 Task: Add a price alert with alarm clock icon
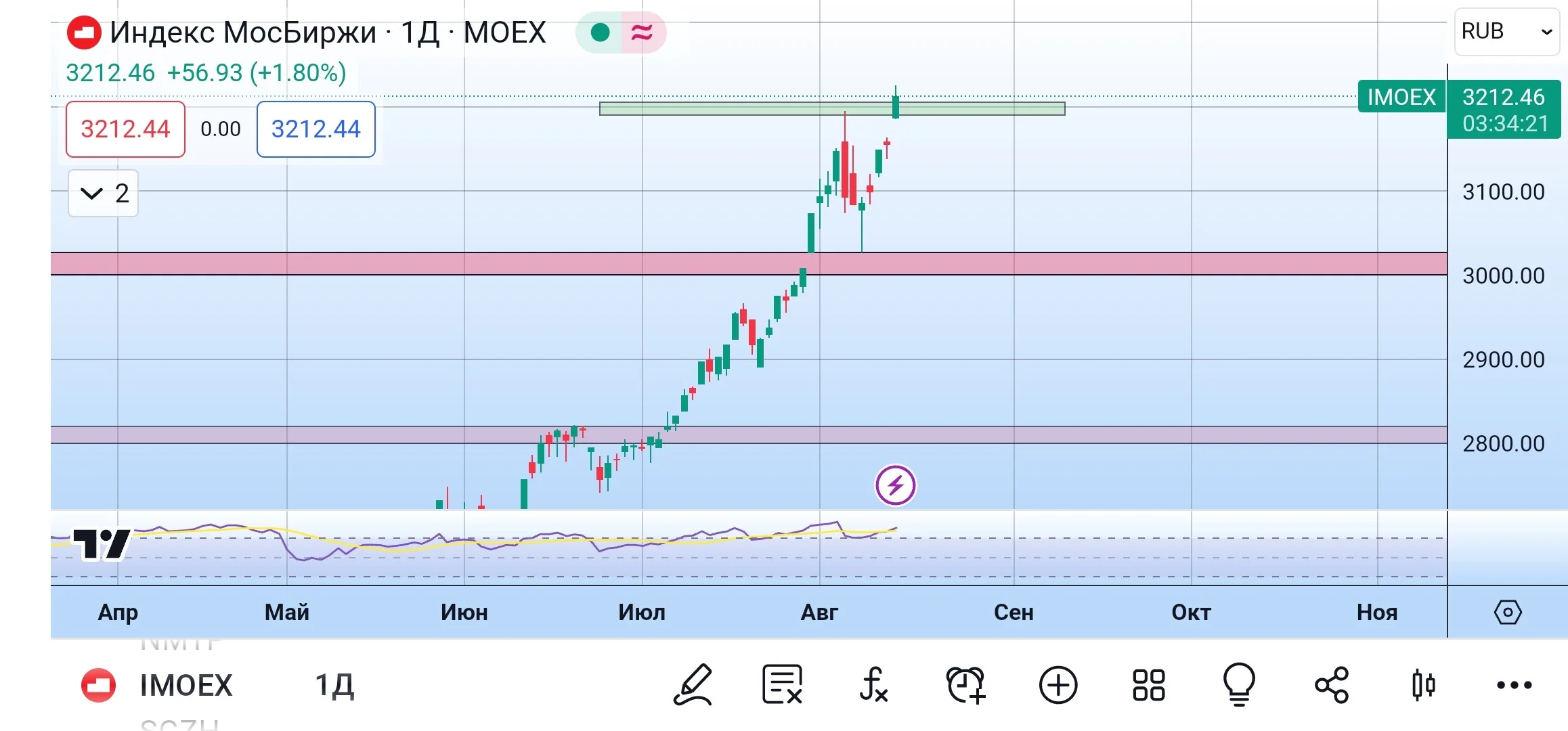click(965, 685)
